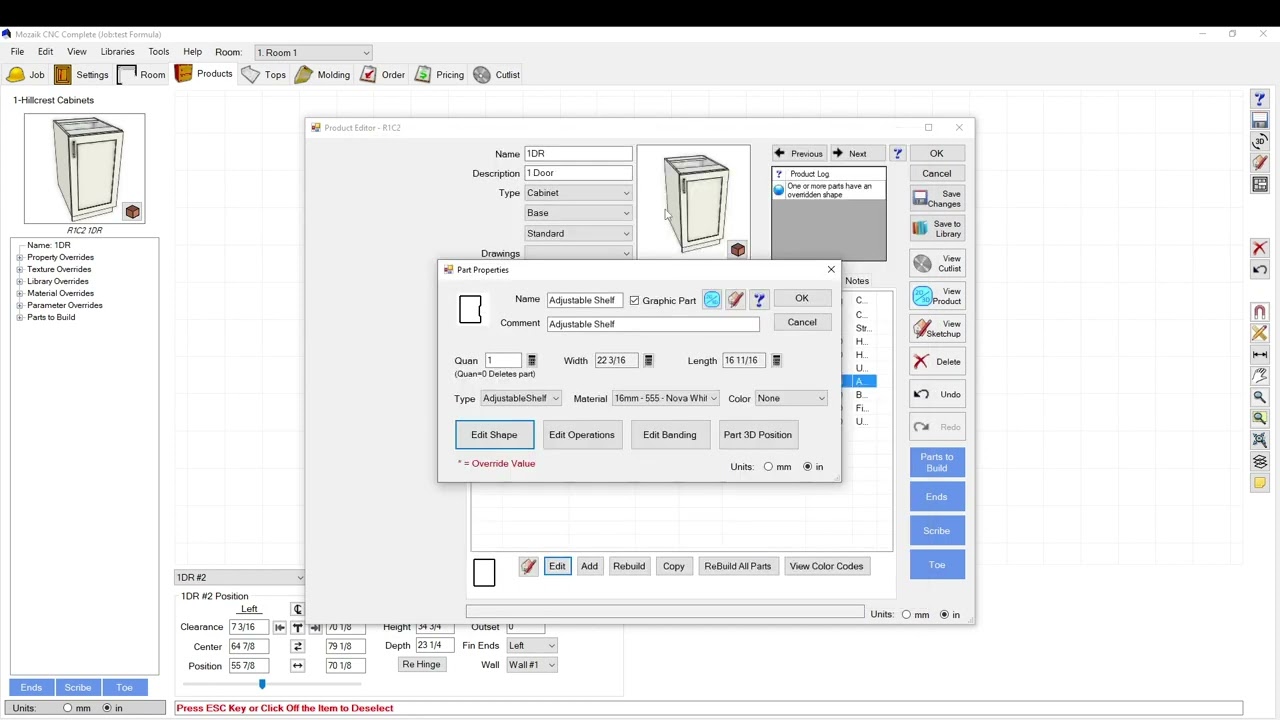Open the Pricing section

click(x=439, y=75)
